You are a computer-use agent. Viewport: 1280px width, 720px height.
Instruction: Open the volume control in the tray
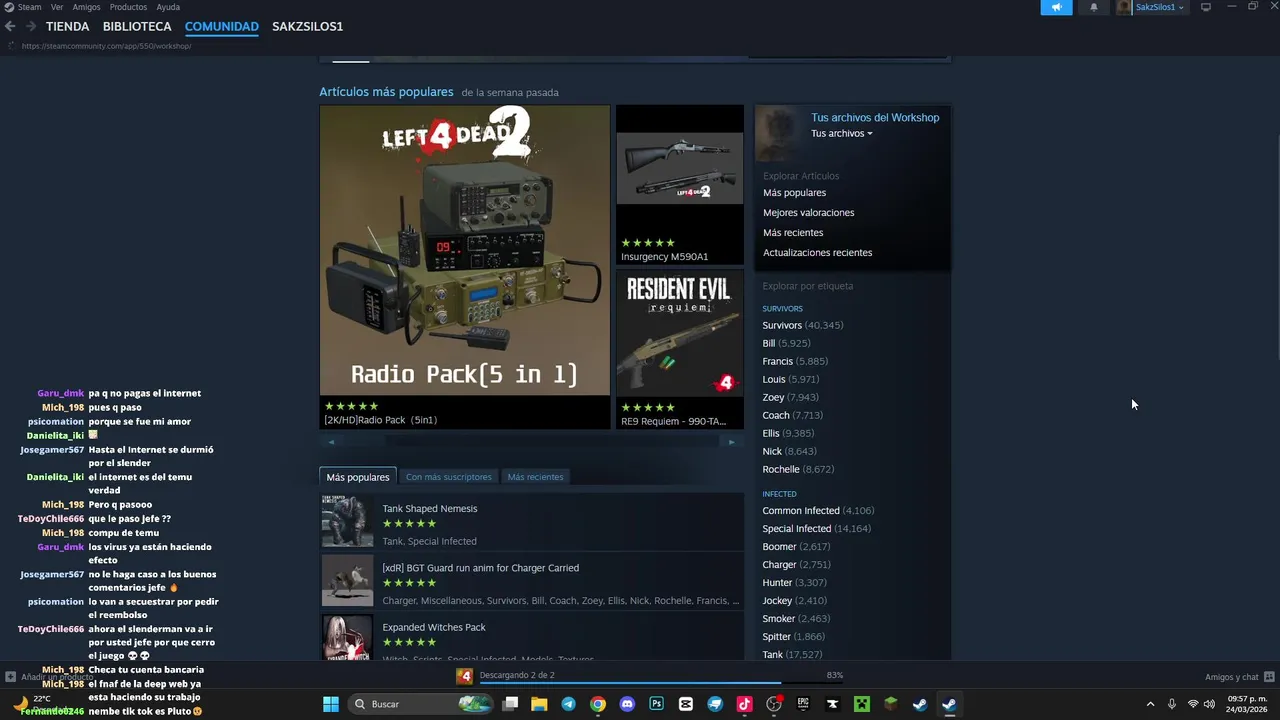click(x=1209, y=704)
